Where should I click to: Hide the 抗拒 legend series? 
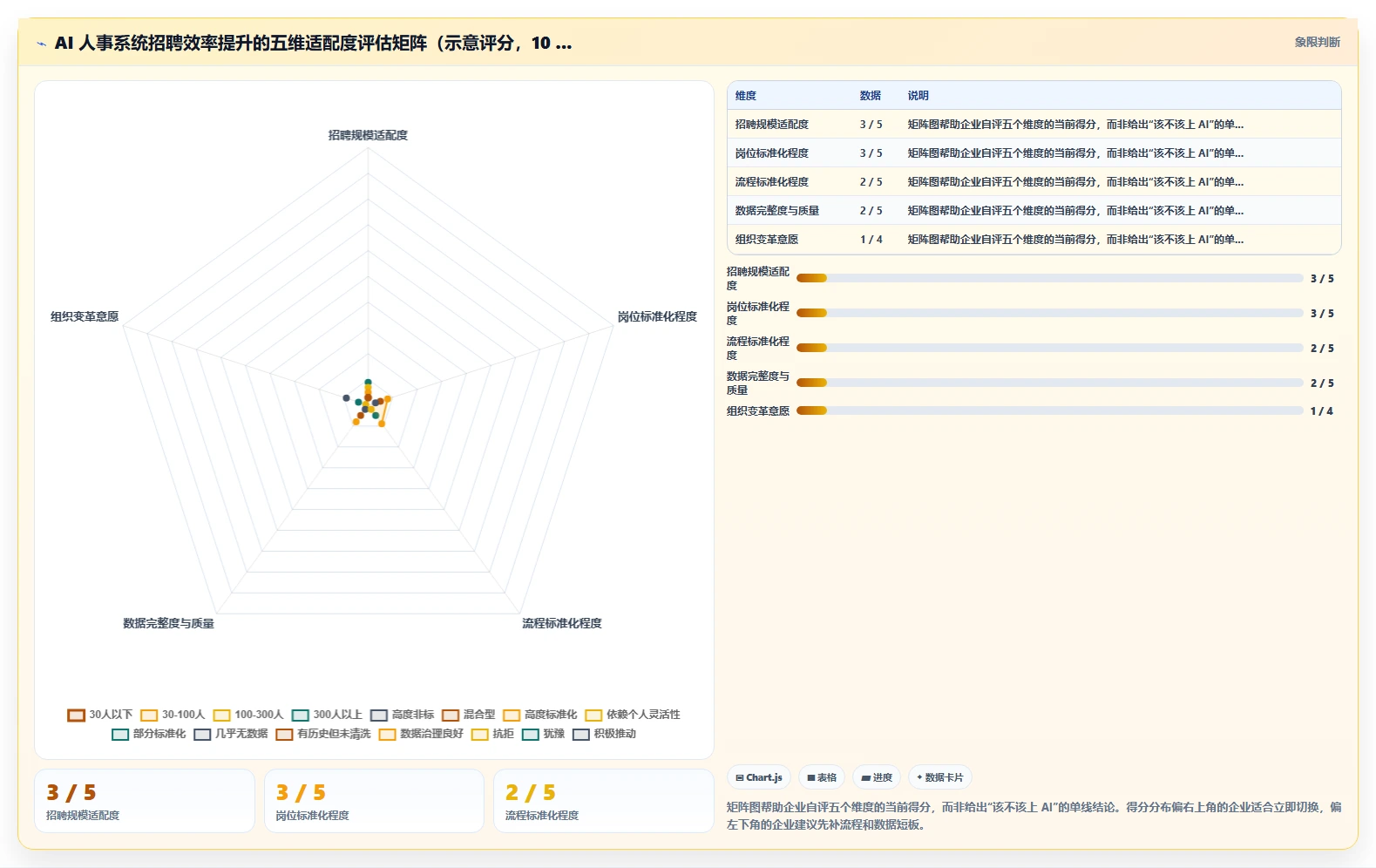(x=492, y=734)
